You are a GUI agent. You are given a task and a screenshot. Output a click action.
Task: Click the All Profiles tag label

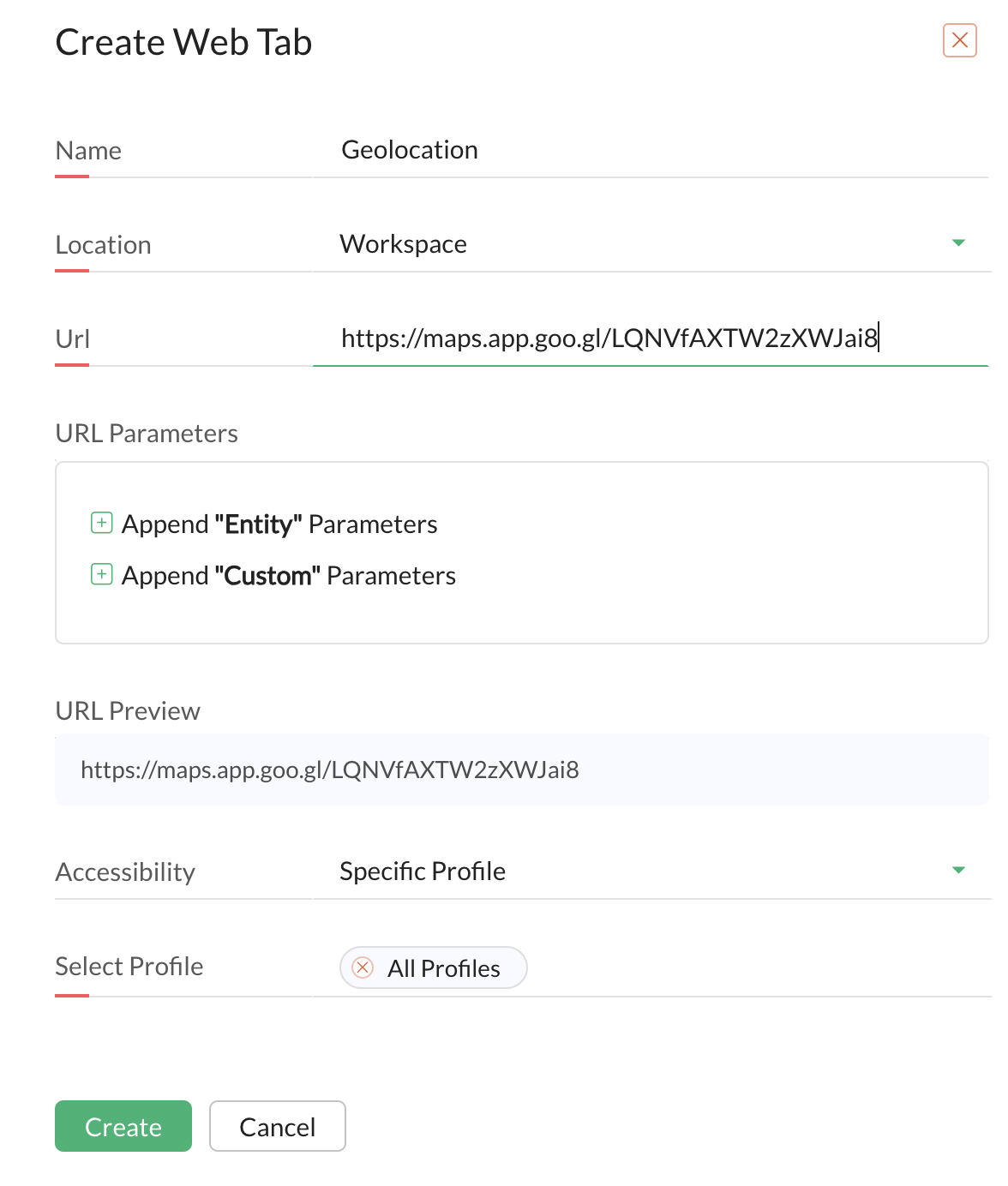tap(444, 968)
